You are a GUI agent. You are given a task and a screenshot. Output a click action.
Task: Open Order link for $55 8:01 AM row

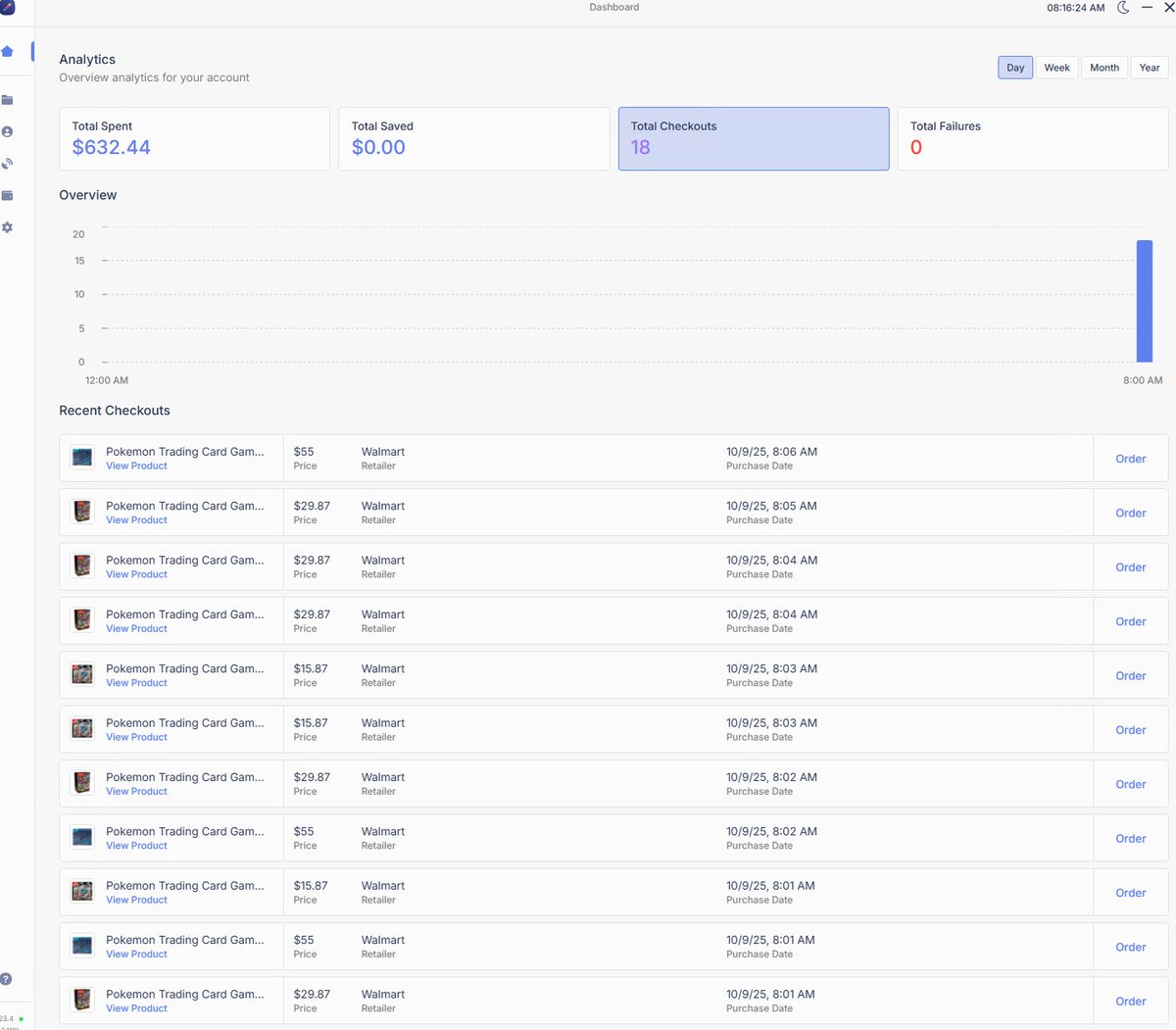[1131, 947]
